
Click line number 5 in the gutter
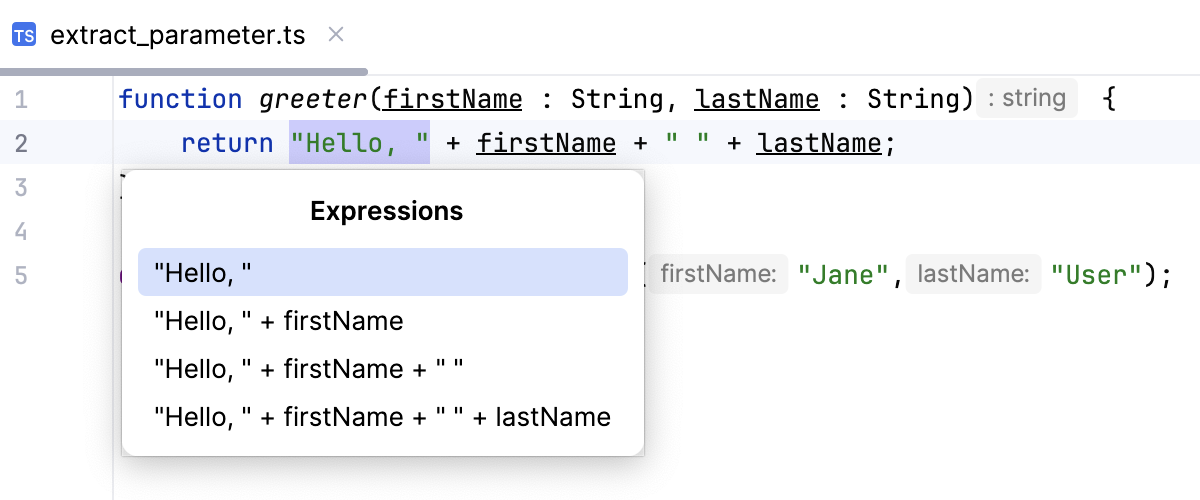[21, 275]
